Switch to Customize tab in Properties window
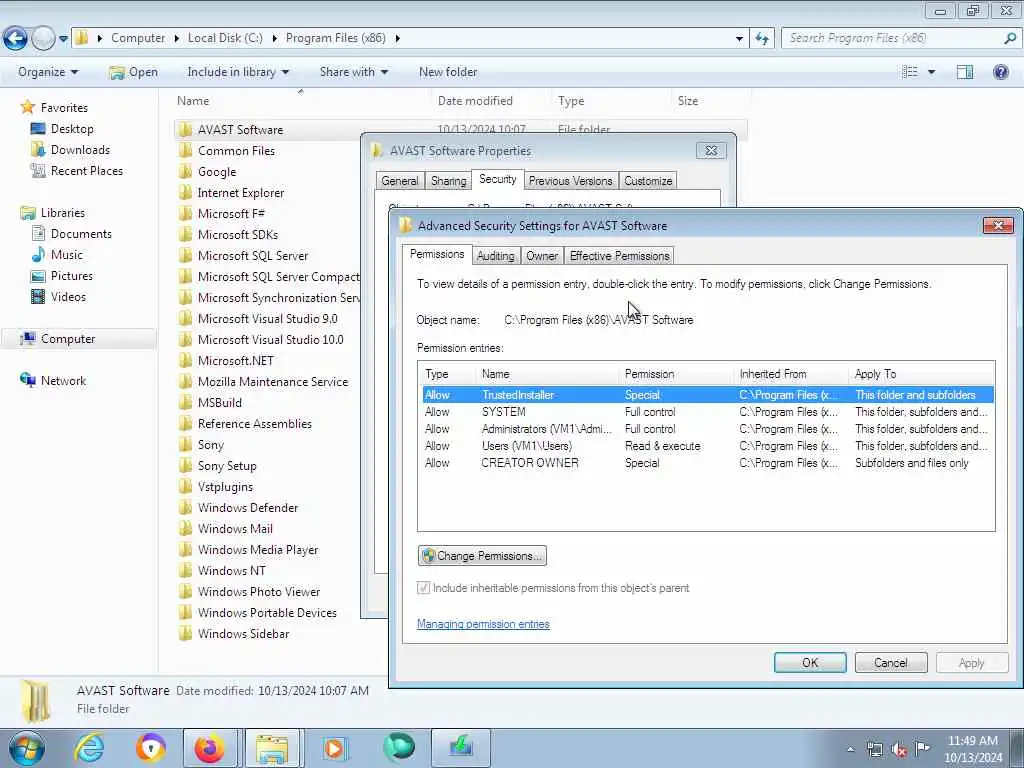1024x768 pixels. tap(648, 181)
